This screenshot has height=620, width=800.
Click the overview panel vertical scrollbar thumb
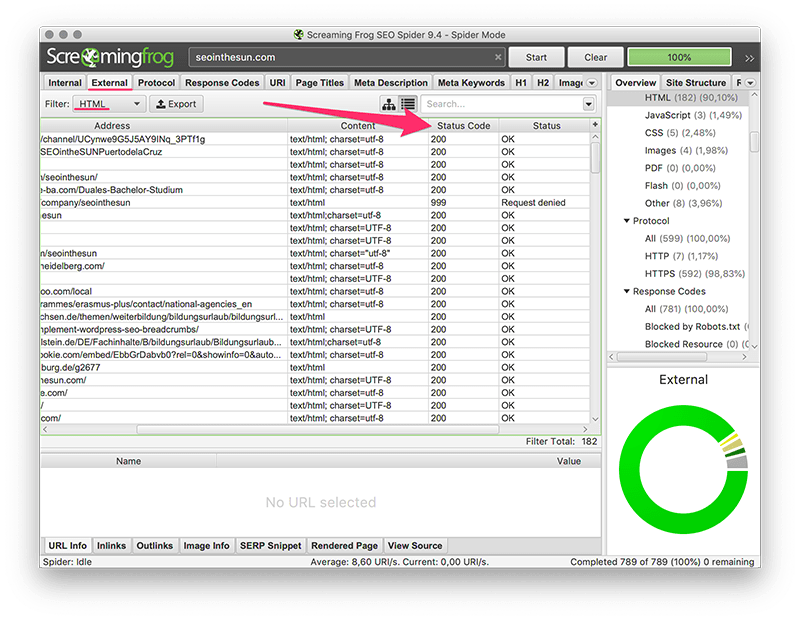[x=754, y=141]
